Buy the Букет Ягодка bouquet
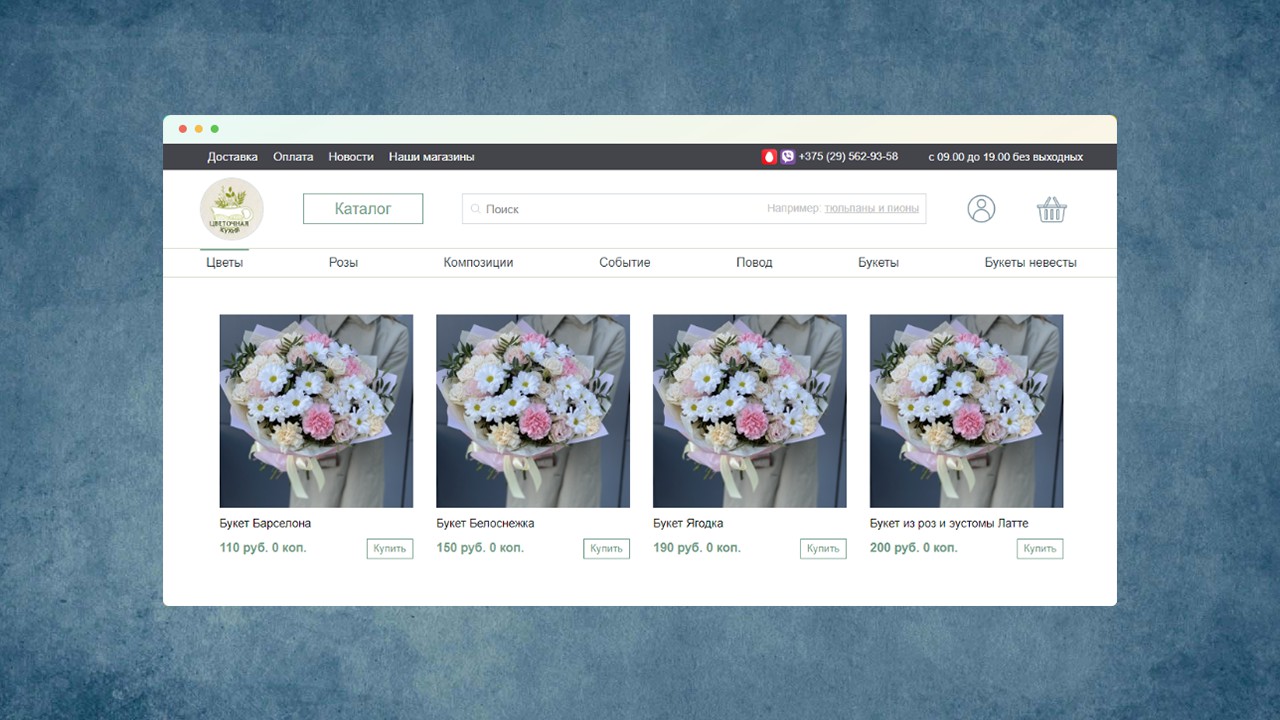 pyautogui.click(x=823, y=548)
